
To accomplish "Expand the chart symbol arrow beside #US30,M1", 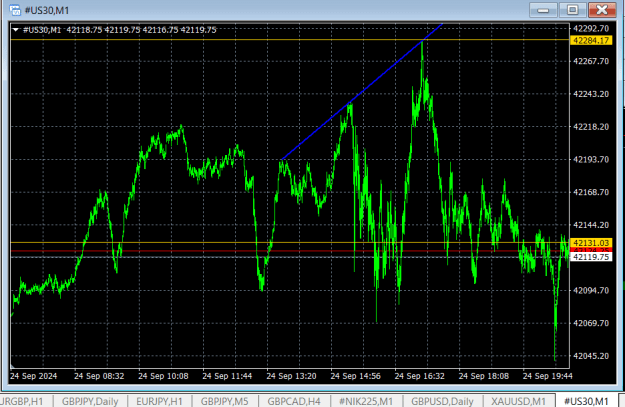I will [x=16, y=29].
